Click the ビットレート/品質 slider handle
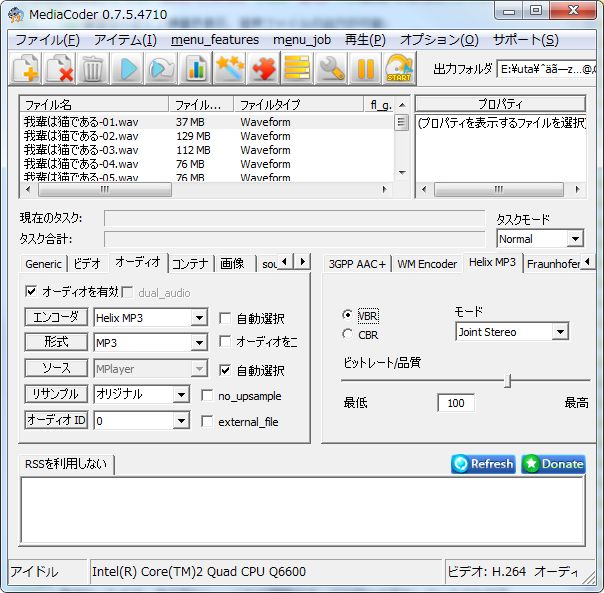This screenshot has width=604, height=593. [508, 381]
